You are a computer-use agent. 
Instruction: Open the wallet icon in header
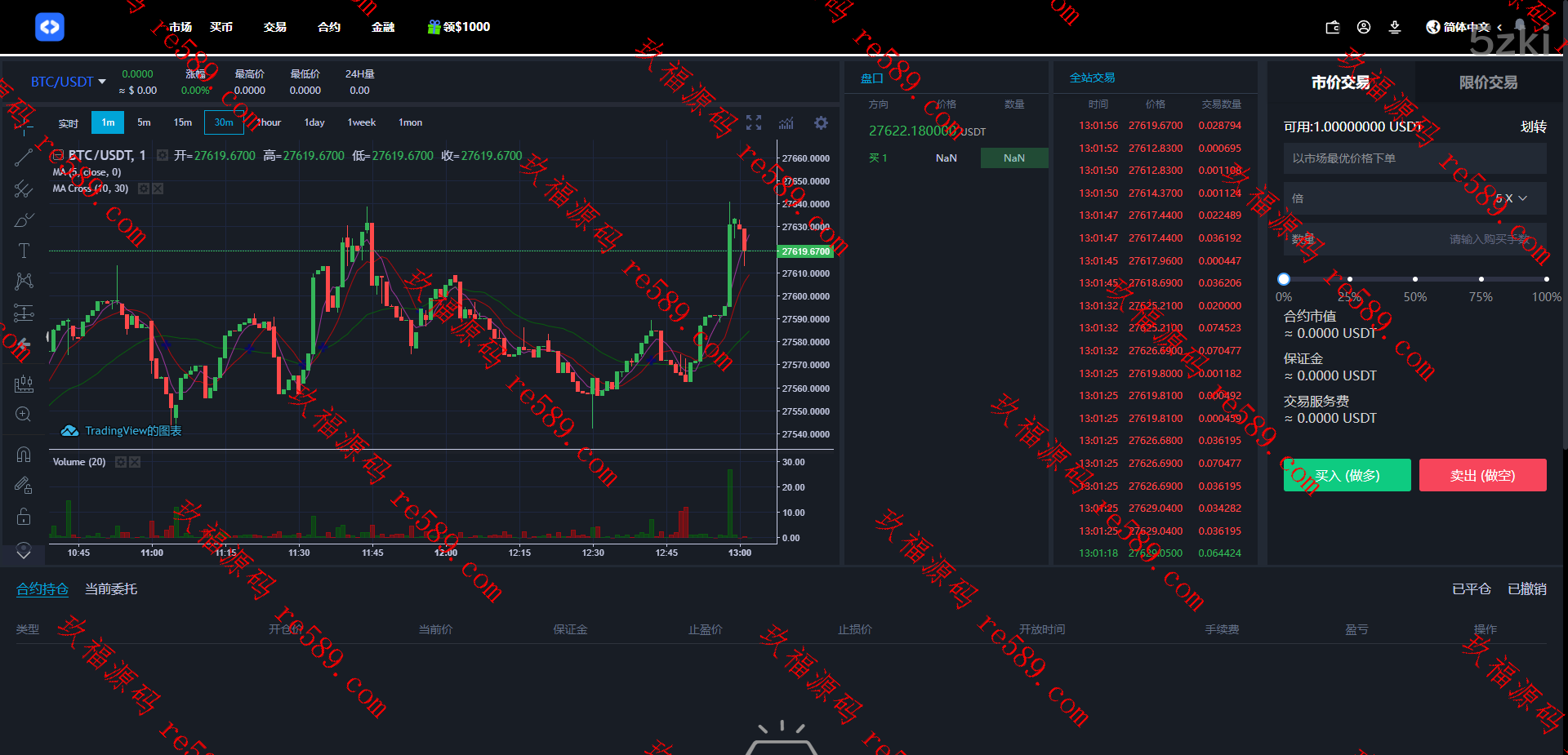(x=1332, y=27)
